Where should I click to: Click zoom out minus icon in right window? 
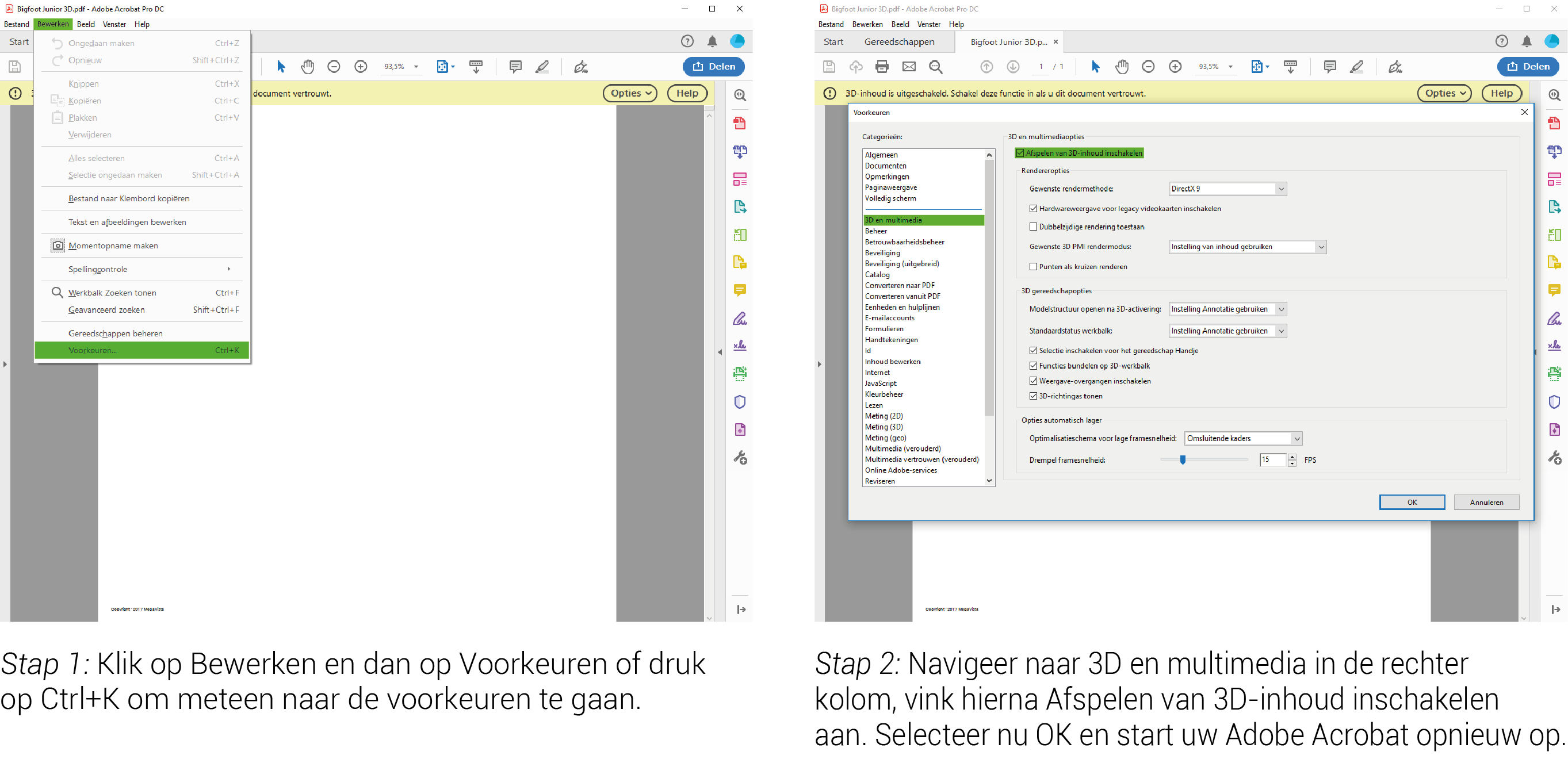pos(1148,67)
